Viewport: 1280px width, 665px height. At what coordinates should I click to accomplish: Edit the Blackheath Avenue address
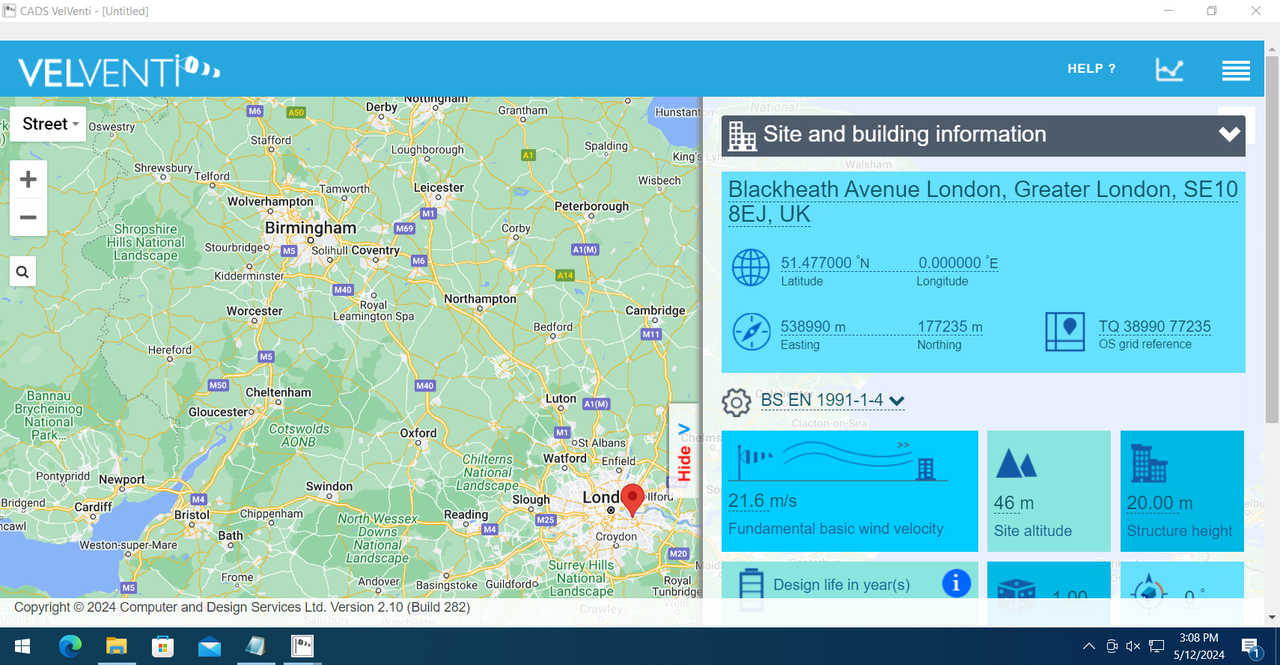click(983, 201)
